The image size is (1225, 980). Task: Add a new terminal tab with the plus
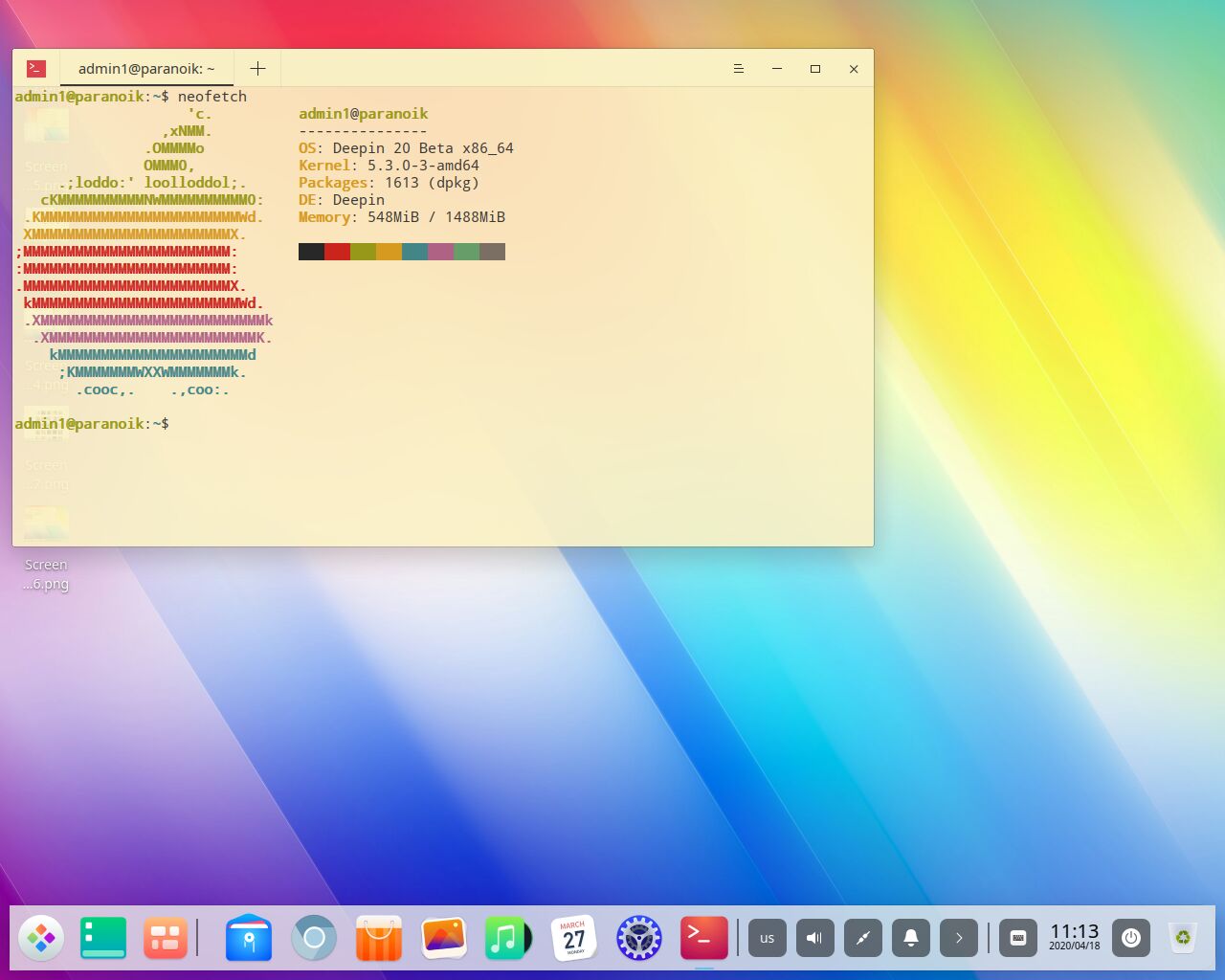[257, 68]
